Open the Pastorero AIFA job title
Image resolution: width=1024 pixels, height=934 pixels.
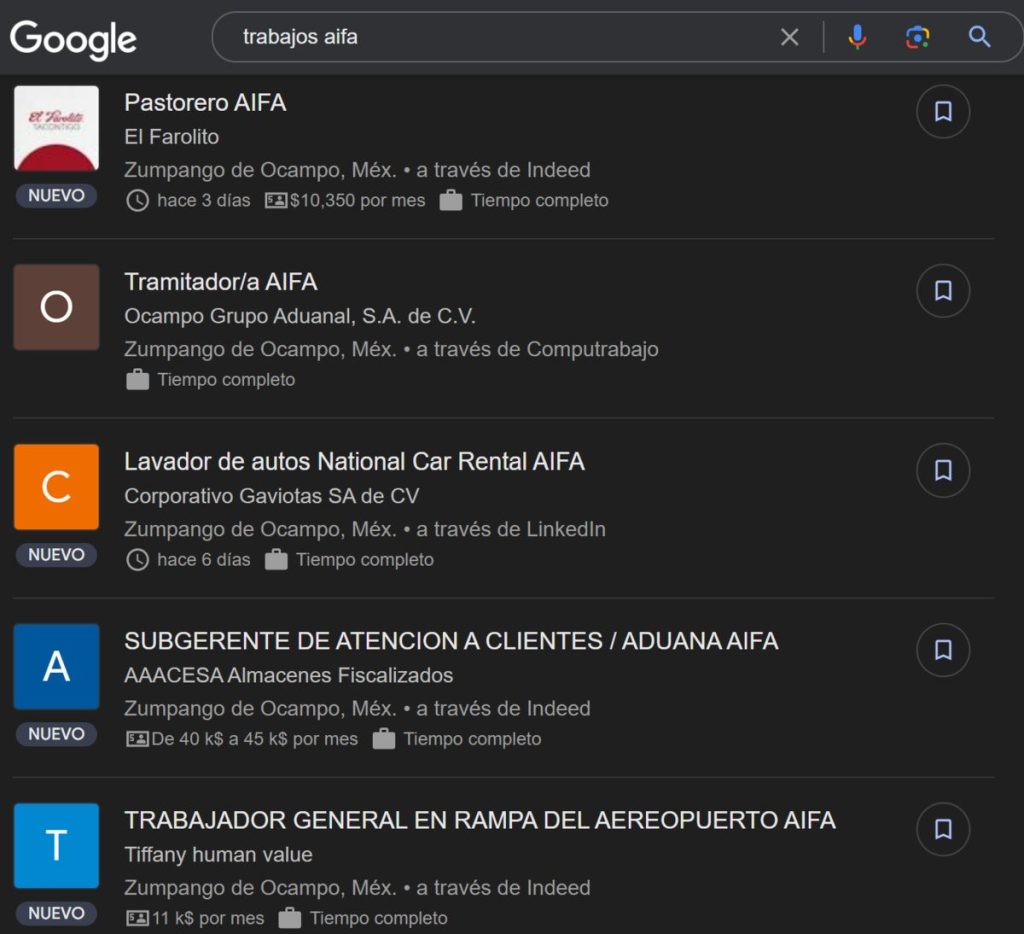(x=205, y=103)
